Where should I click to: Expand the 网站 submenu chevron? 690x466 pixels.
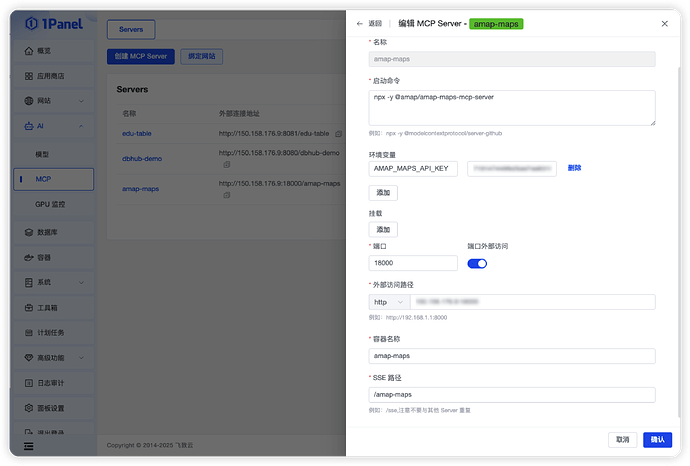point(81,101)
